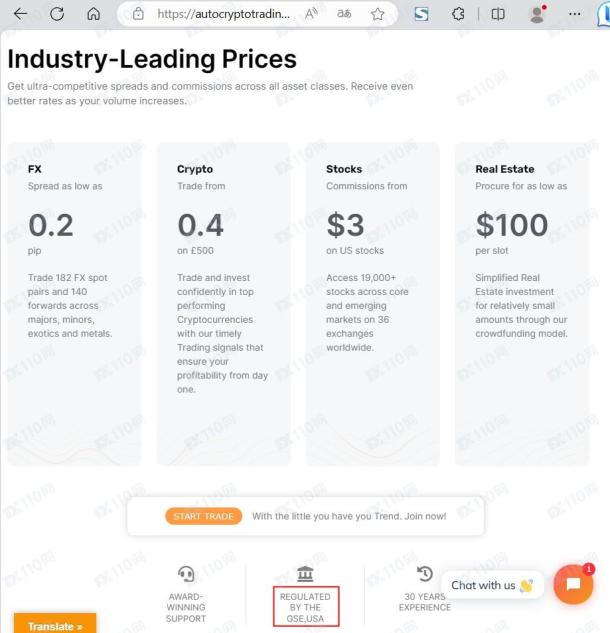Click the Regulated by the GSE, USA badge

[x=306, y=607]
